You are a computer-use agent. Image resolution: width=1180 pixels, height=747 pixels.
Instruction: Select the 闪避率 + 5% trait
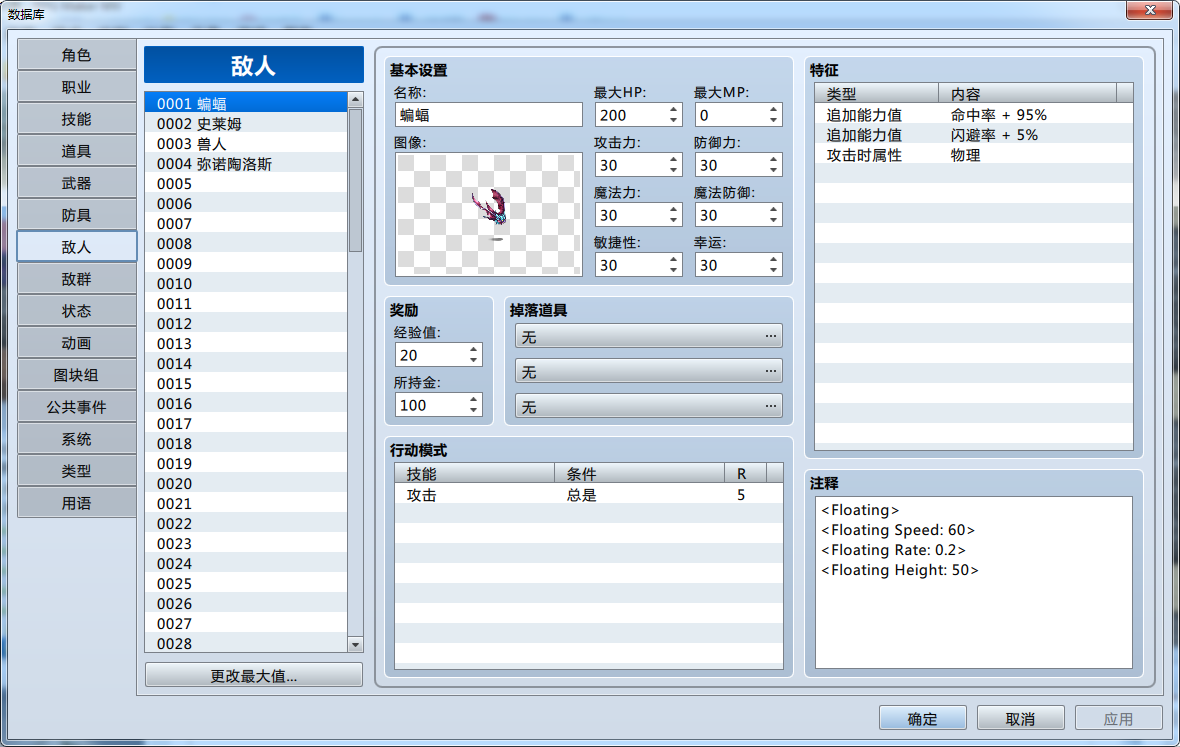[x=974, y=135]
